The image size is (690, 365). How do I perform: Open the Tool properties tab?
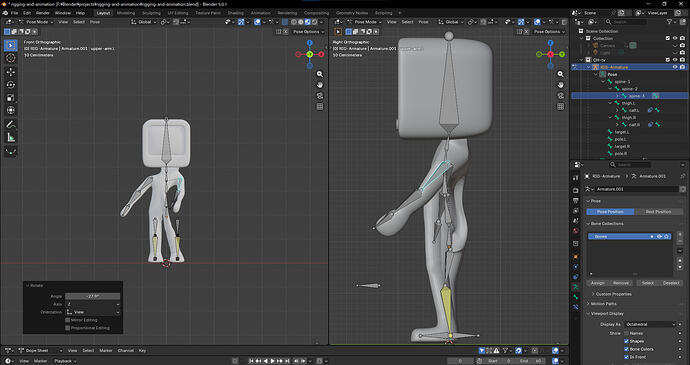[576, 178]
